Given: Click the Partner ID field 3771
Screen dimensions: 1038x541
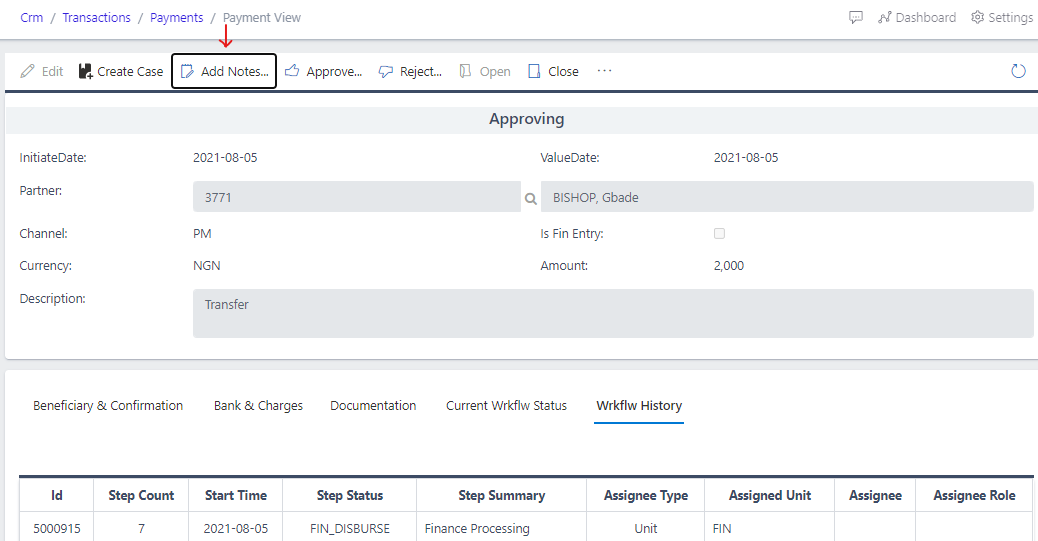Looking at the screenshot, I should (357, 197).
